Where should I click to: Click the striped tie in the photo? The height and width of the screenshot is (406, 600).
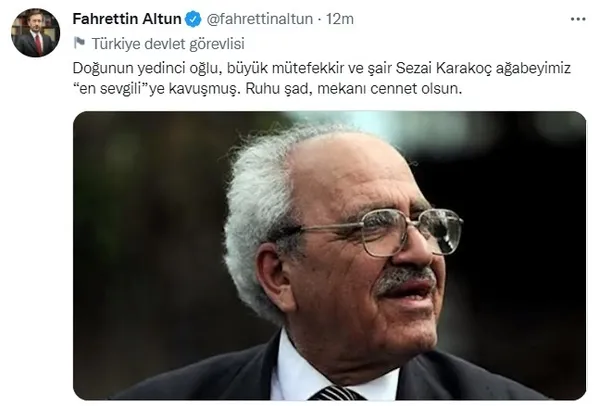pyautogui.click(x=337, y=393)
